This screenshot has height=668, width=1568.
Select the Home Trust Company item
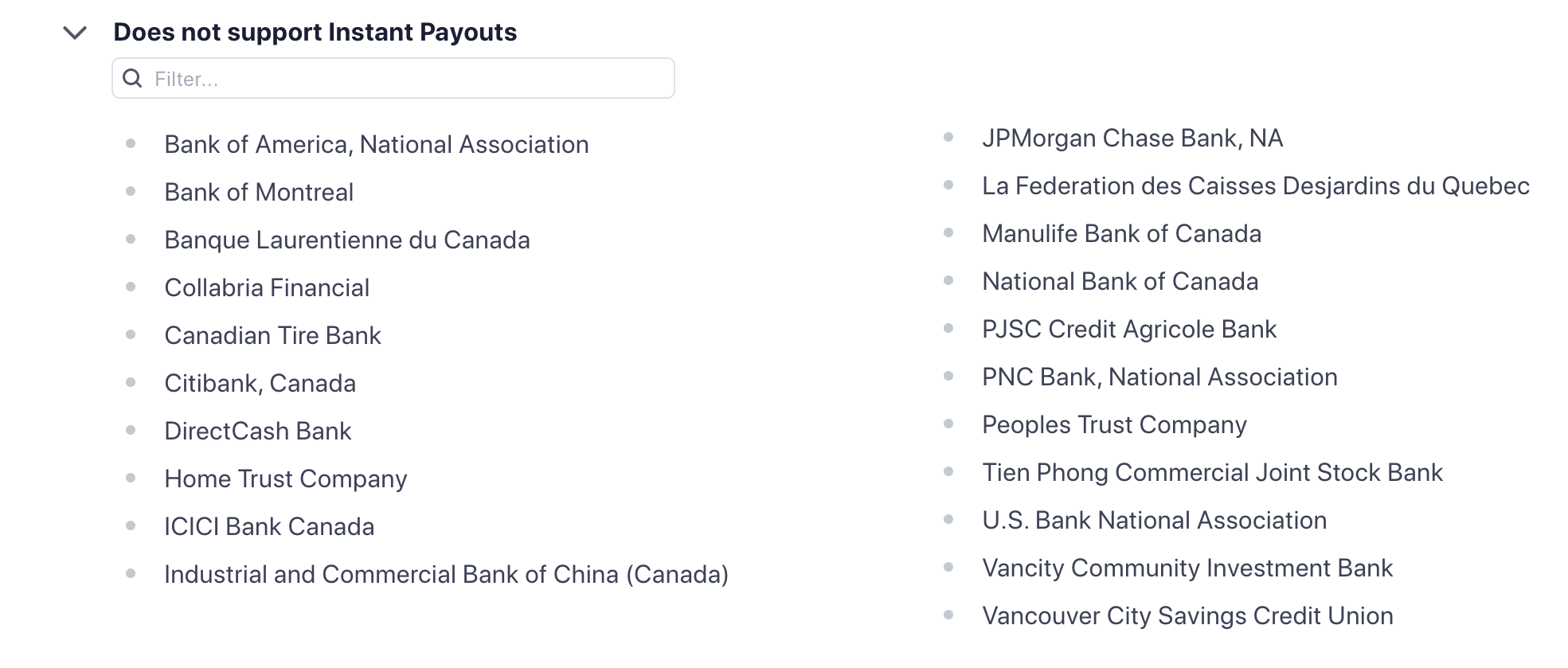pyautogui.click(x=285, y=479)
